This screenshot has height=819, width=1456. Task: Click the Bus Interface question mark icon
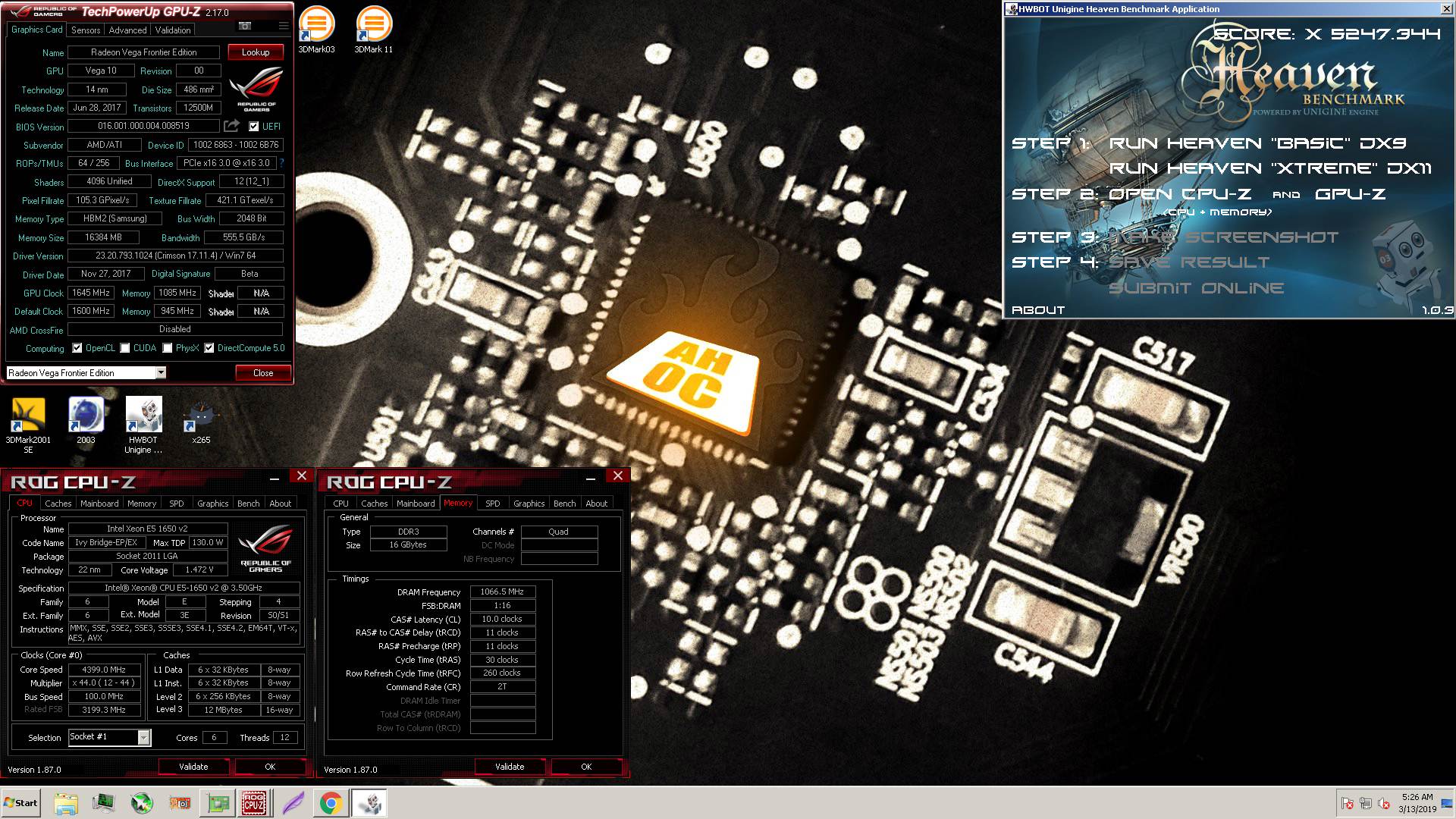(281, 163)
